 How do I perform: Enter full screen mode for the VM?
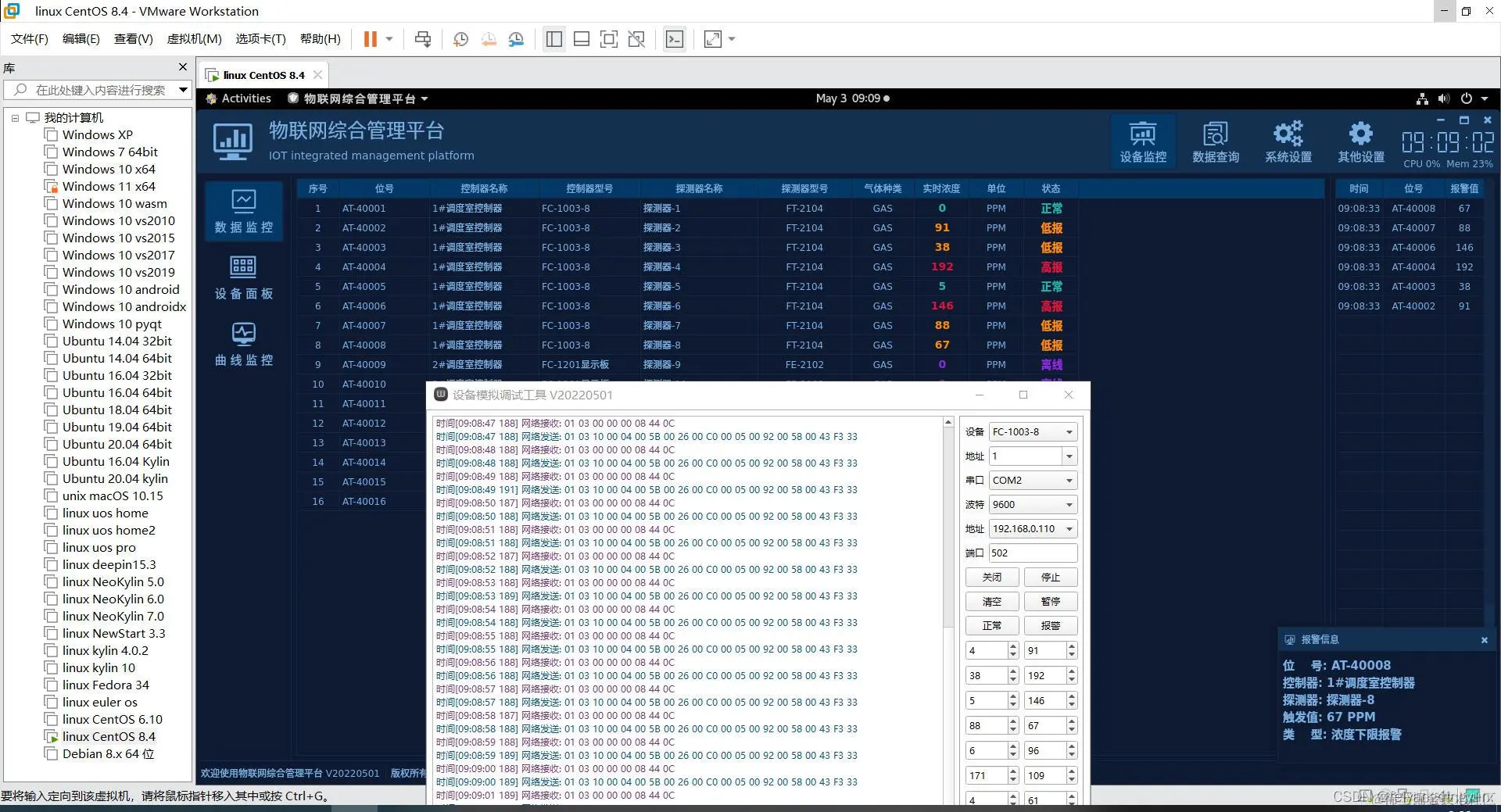(x=609, y=39)
